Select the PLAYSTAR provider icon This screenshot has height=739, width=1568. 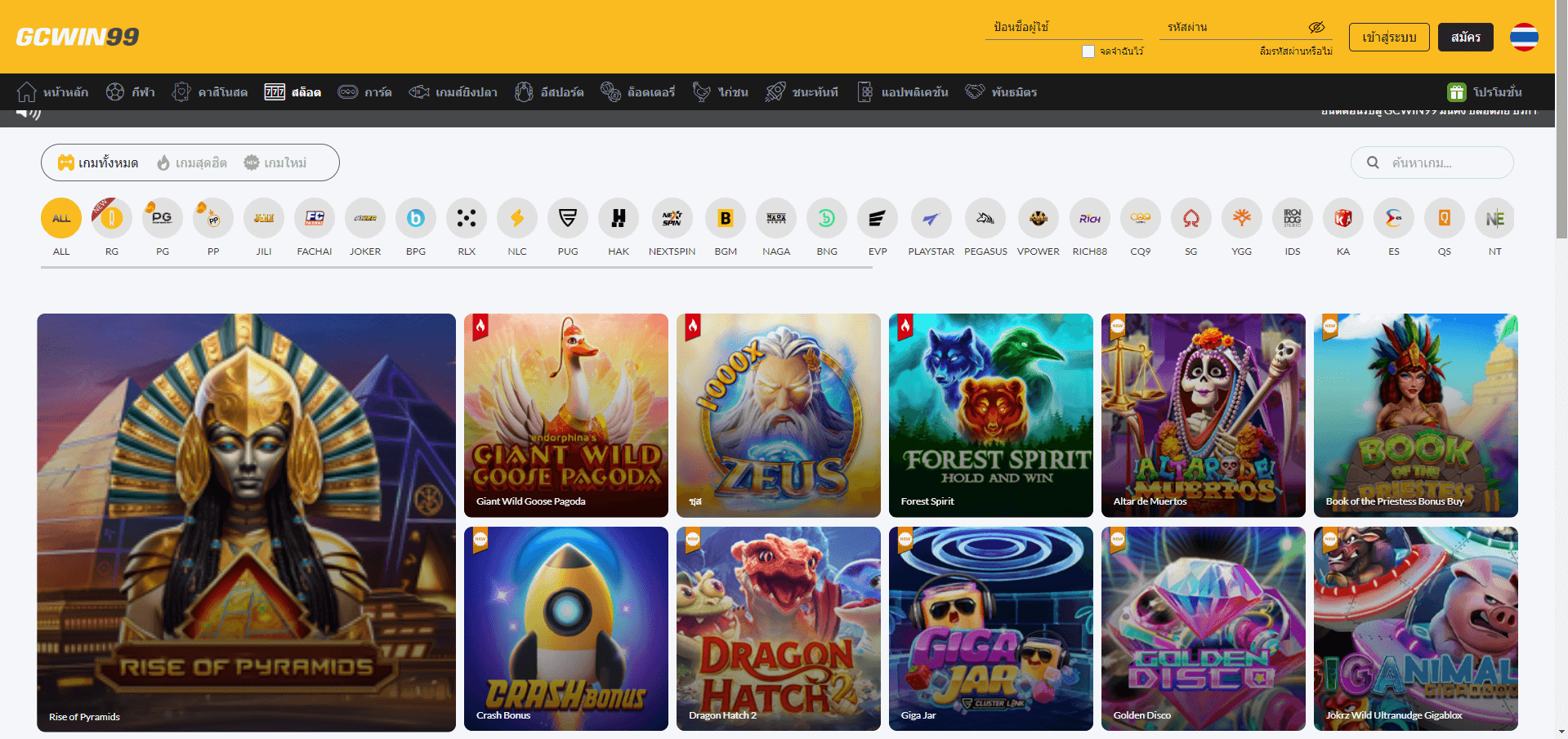[931, 218]
